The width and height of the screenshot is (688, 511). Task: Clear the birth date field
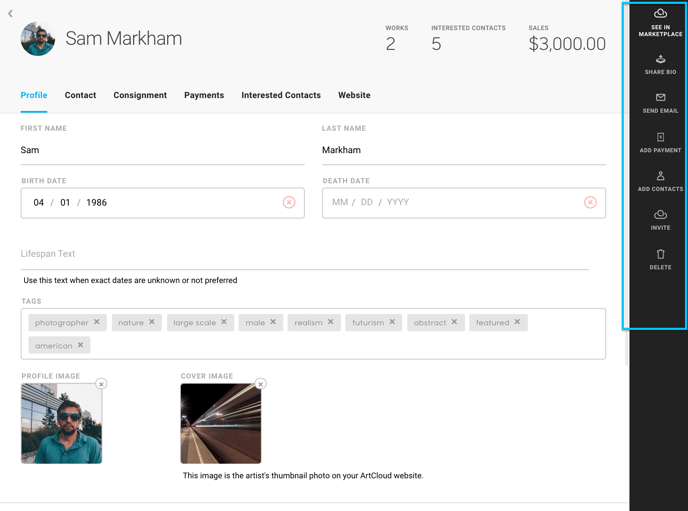pos(289,202)
